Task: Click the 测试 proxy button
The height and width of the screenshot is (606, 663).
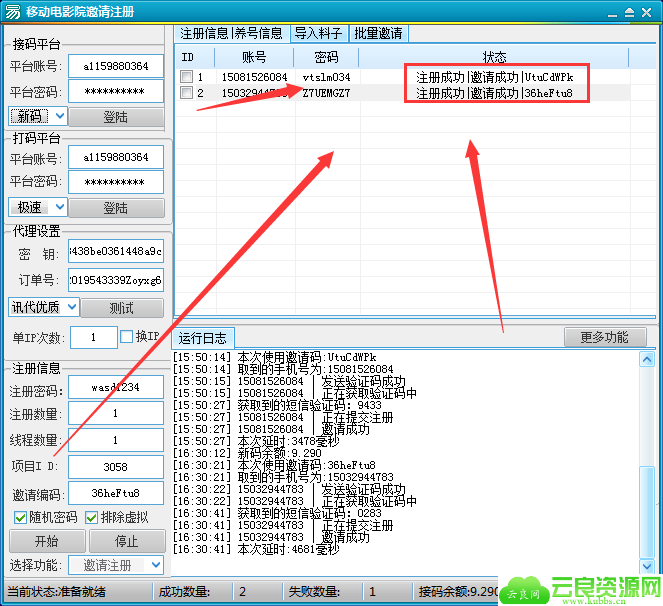Action: [x=122, y=308]
